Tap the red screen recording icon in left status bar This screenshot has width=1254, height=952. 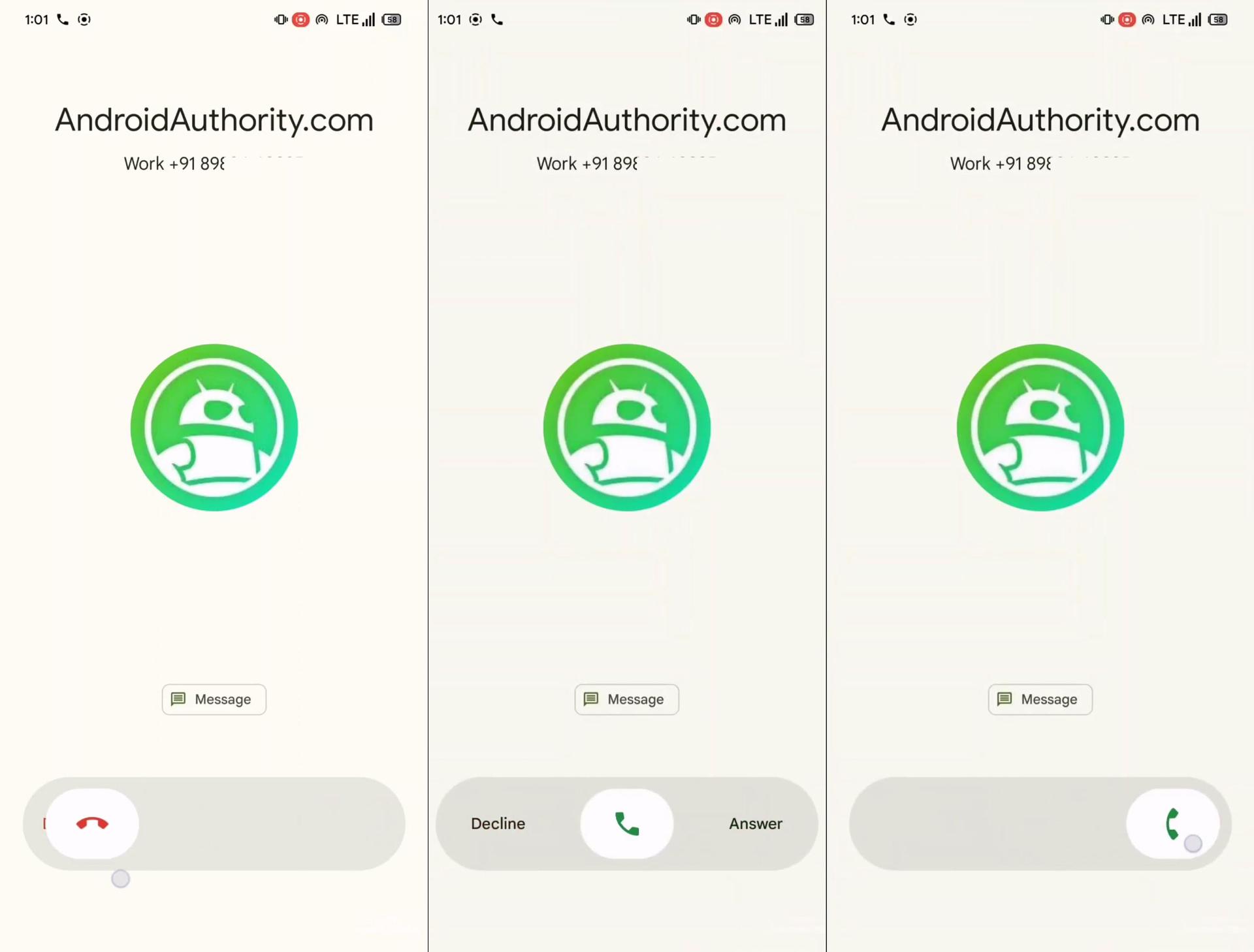(x=300, y=20)
